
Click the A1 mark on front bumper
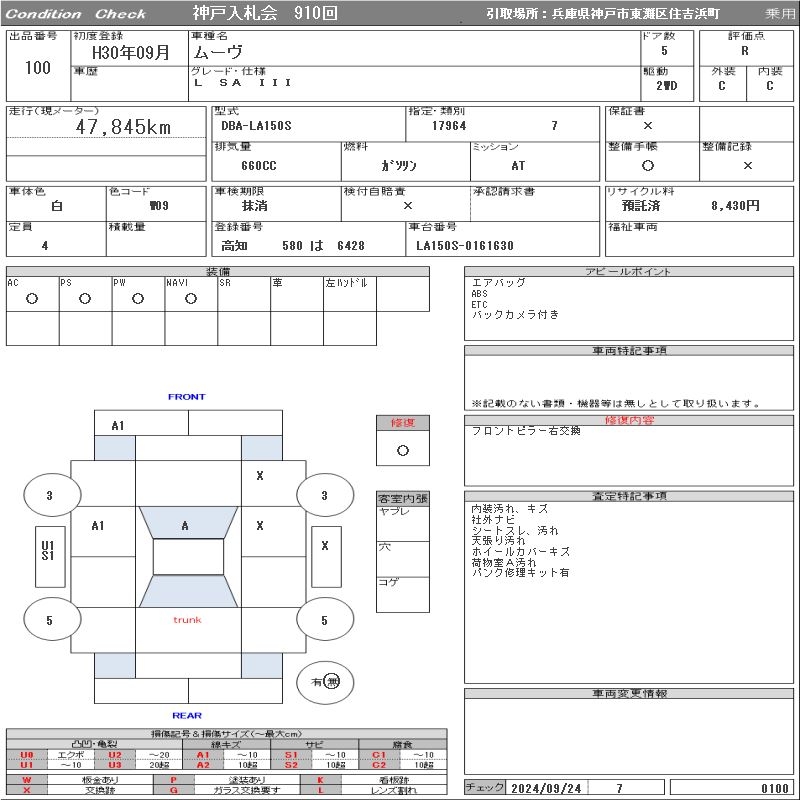118,425
